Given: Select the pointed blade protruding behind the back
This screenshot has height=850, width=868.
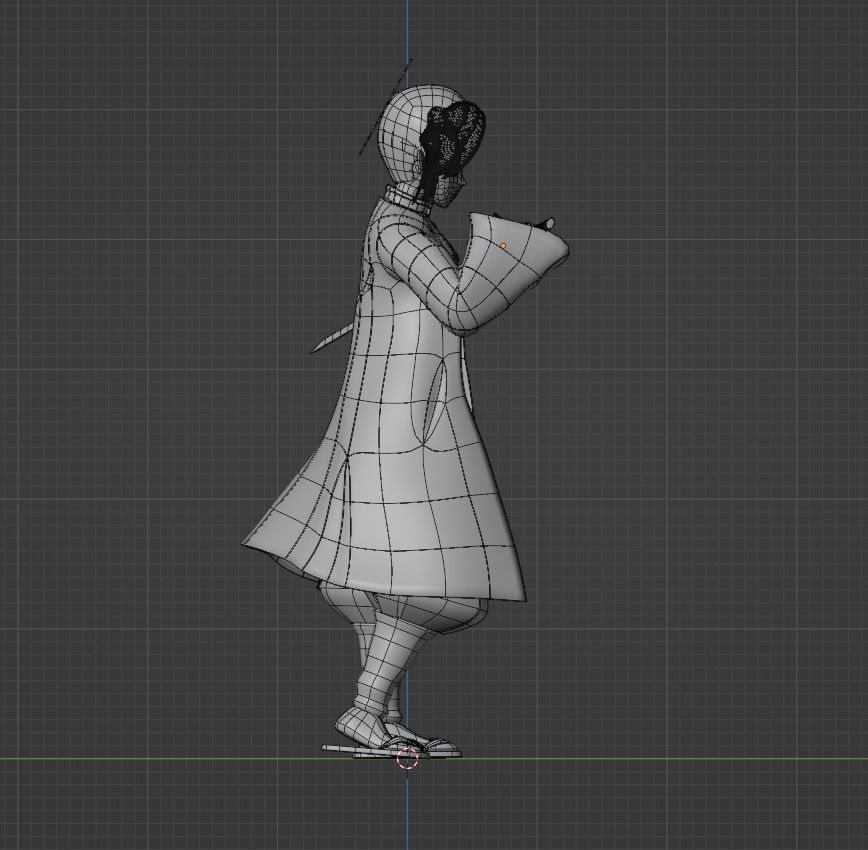Looking at the screenshot, I should click(x=331, y=338).
